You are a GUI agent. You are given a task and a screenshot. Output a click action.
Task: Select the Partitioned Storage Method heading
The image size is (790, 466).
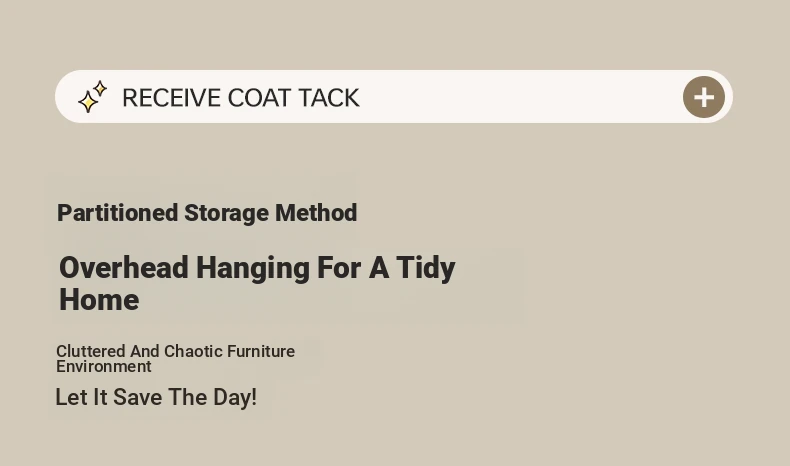tap(207, 213)
